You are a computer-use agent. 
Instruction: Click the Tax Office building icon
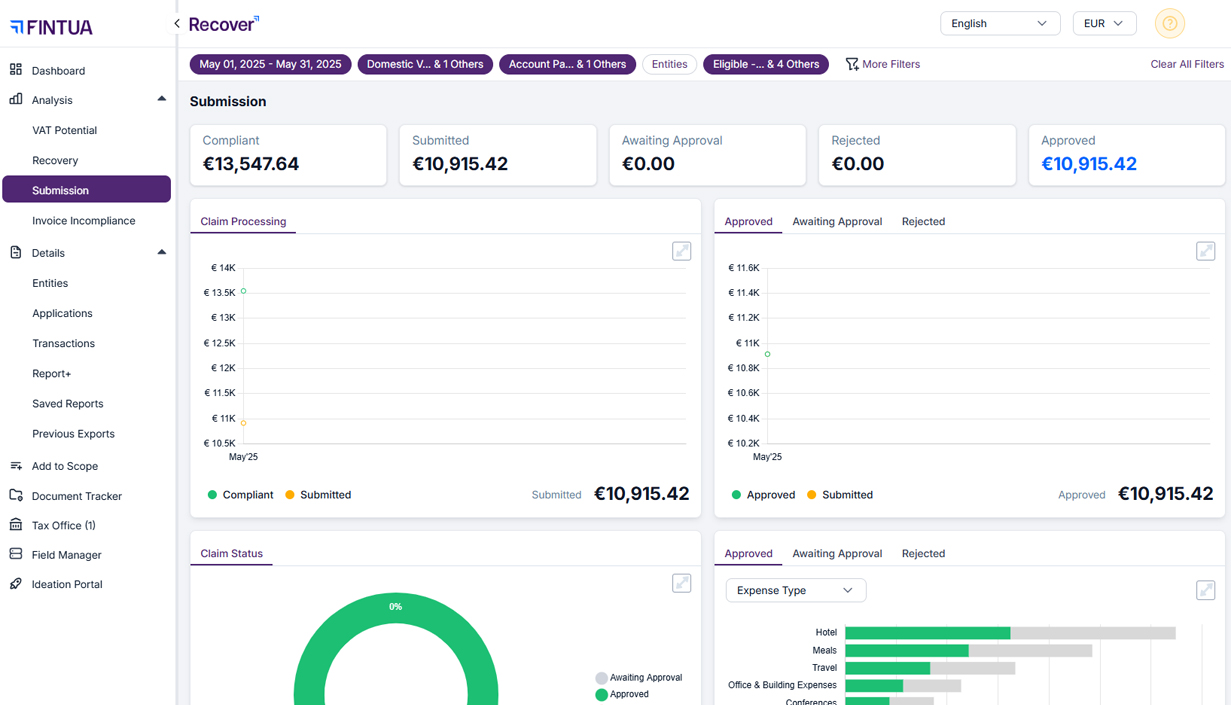click(x=16, y=525)
